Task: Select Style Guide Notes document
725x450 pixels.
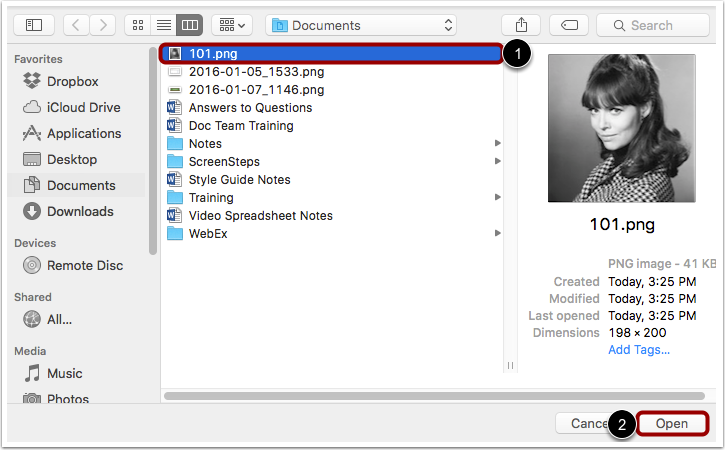Action: [331, 179]
